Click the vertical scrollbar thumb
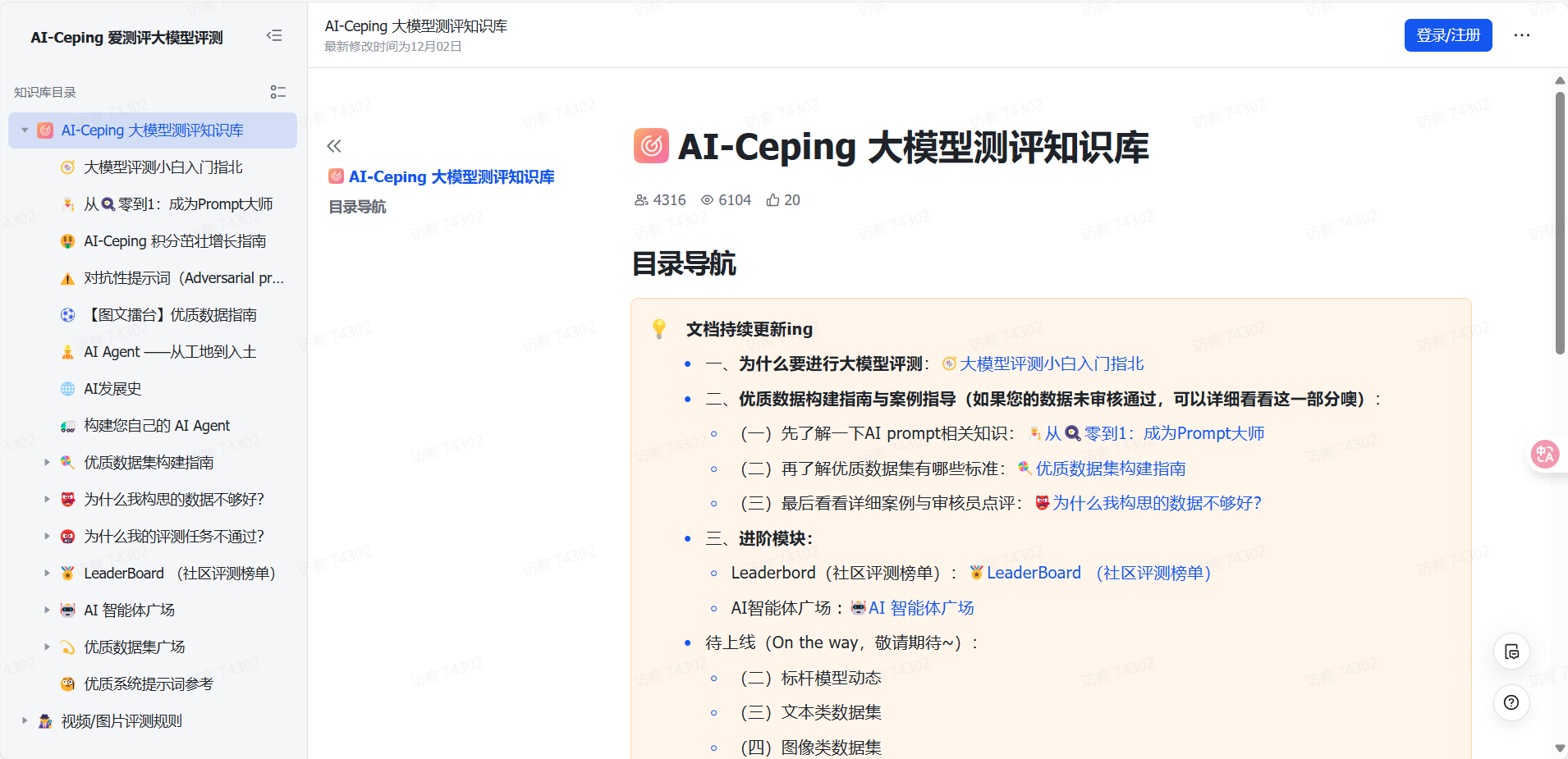 pos(1560,223)
